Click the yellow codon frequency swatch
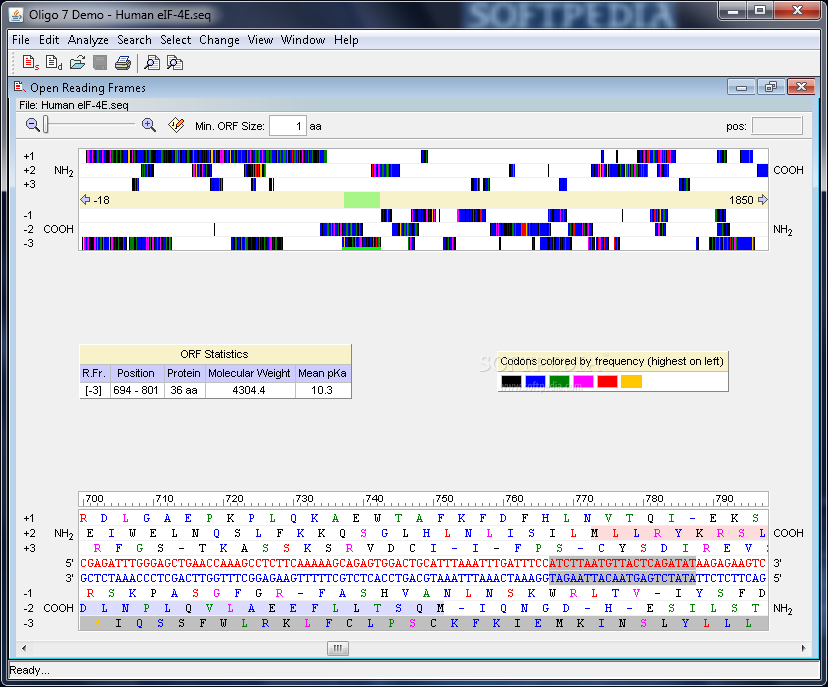Viewport: 828px width, 687px height. pyautogui.click(x=632, y=381)
